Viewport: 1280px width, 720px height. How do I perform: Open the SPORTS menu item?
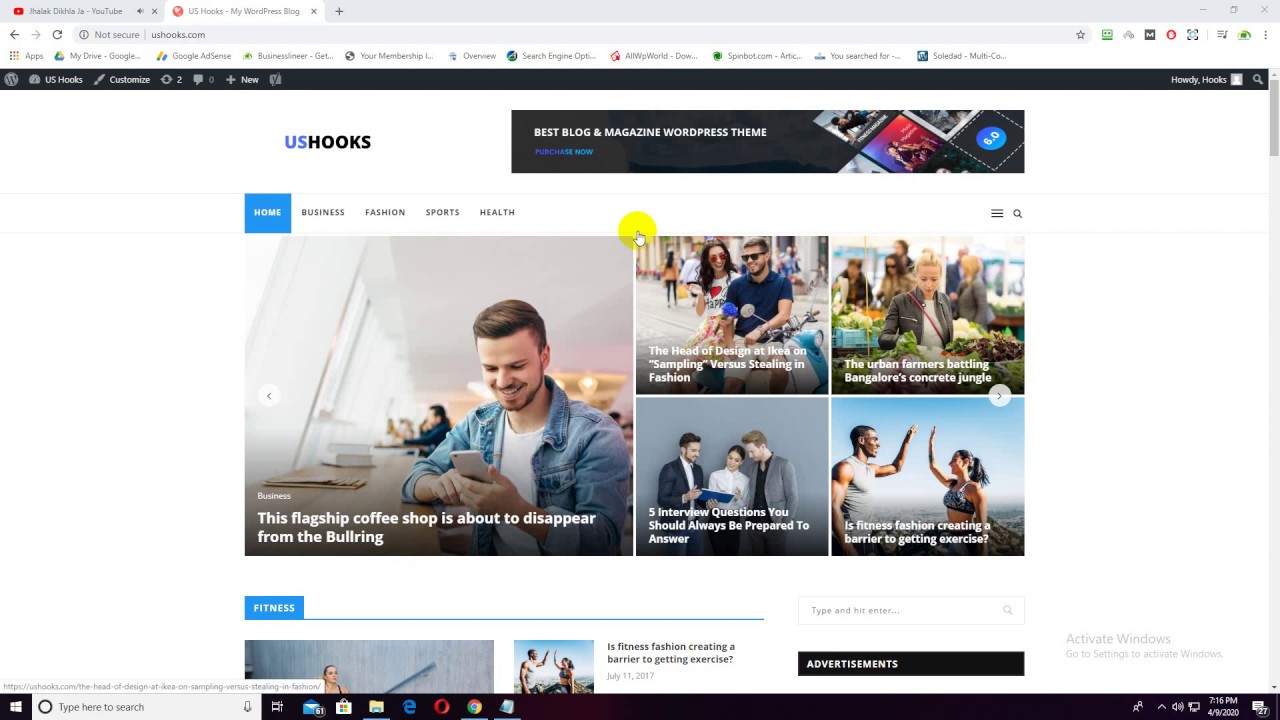click(x=442, y=212)
